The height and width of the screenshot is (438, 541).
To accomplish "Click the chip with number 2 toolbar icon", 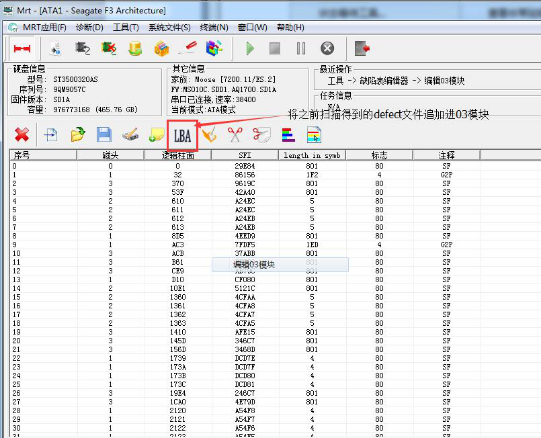I will (82, 49).
